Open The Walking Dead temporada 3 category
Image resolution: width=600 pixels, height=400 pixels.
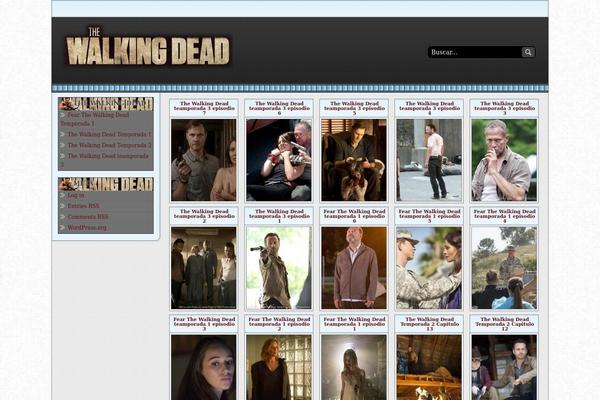pos(104,160)
